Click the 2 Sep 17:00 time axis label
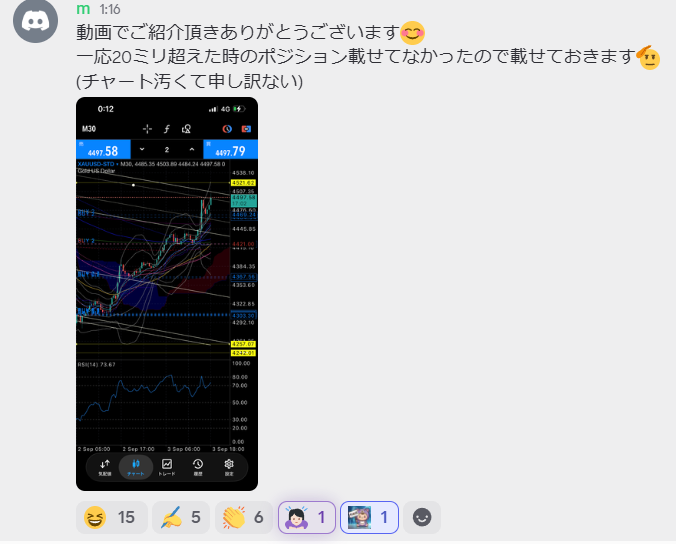The image size is (676, 544). 138,449
